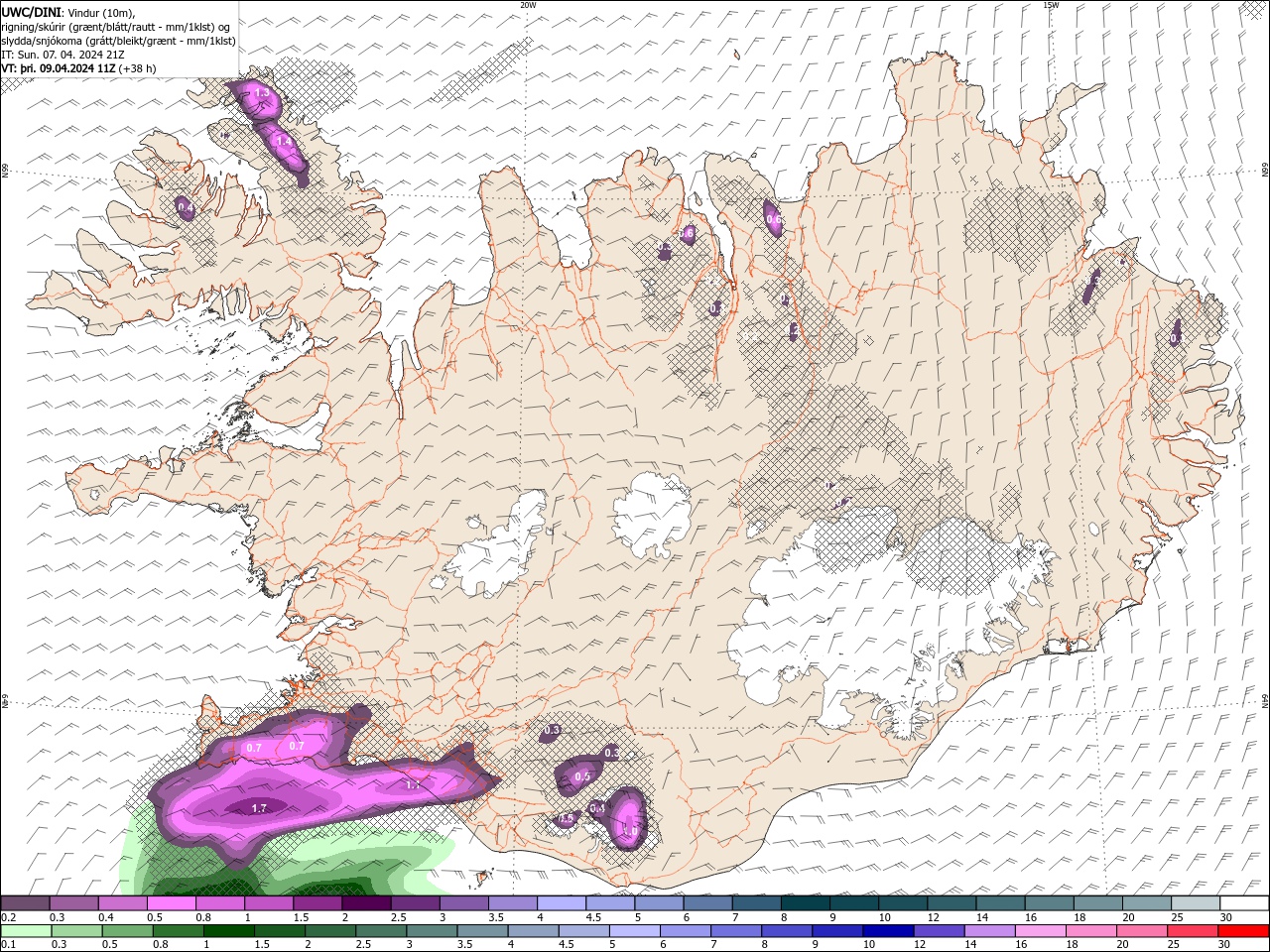
Task: Click the 'slydda/snjókoma' legend description line
Action: (118, 41)
